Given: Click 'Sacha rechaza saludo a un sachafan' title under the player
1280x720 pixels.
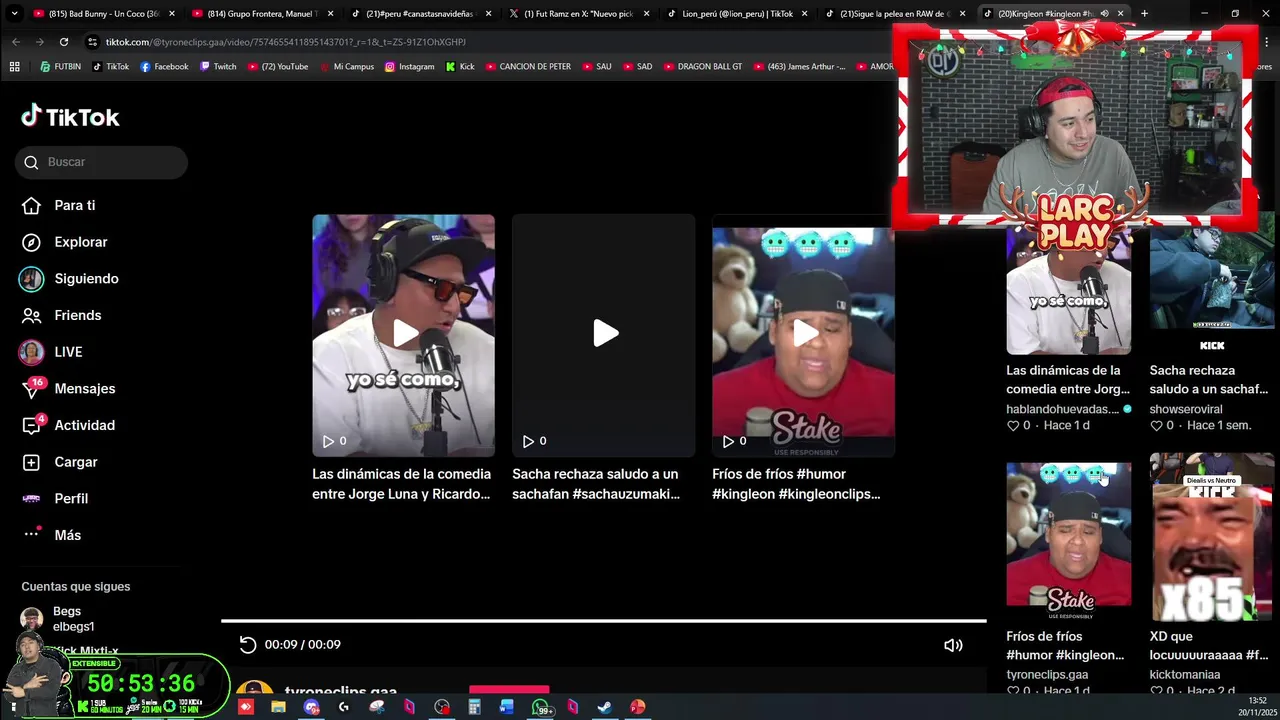Looking at the screenshot, I should click(596, 484).
